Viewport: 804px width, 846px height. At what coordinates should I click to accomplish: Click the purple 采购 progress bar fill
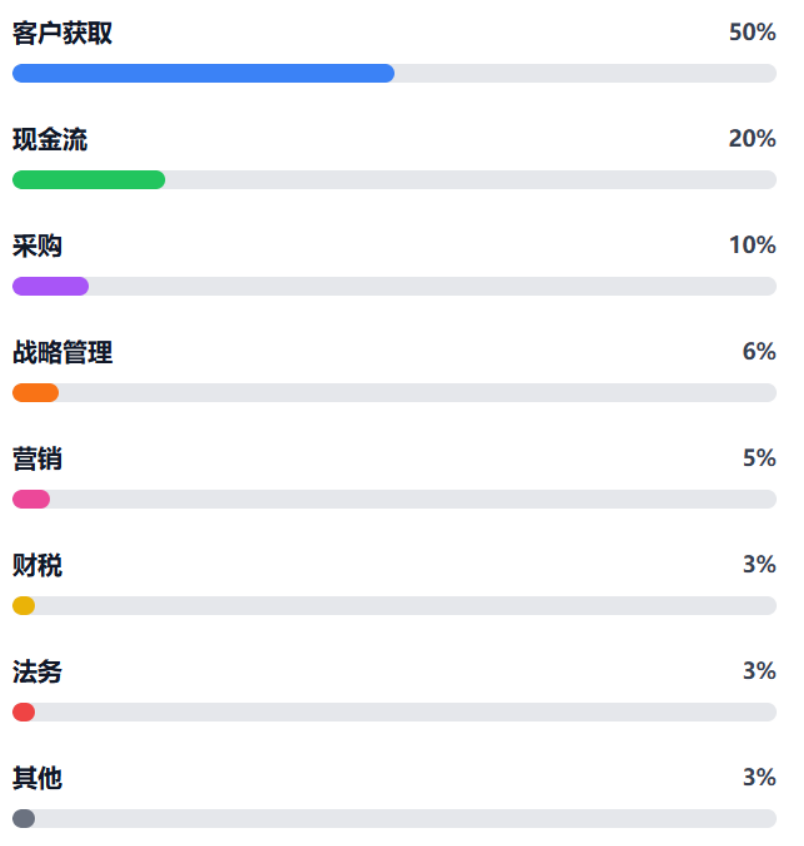point(50,286)
